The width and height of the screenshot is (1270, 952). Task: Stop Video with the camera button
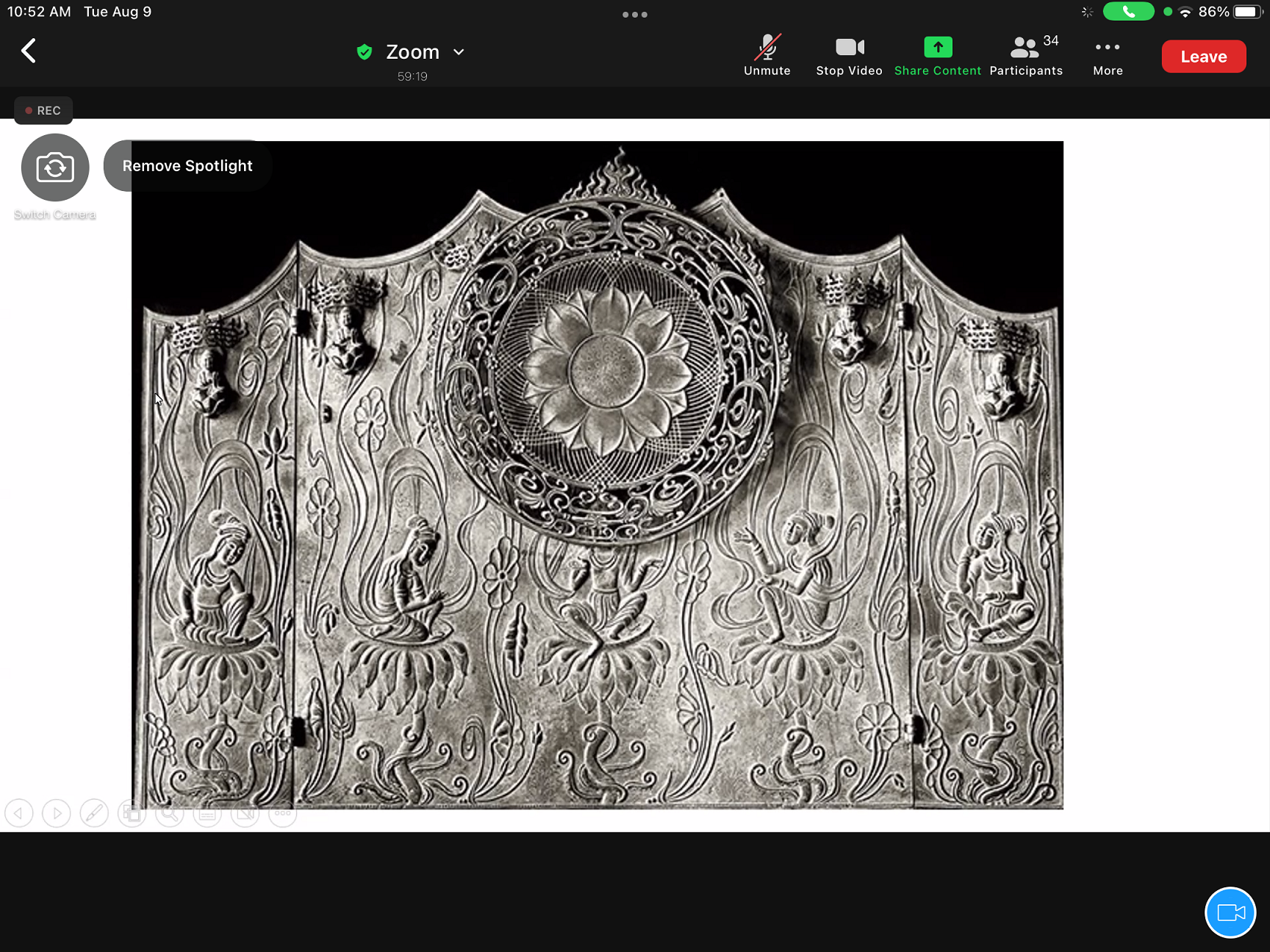click(x=849, y=56)
